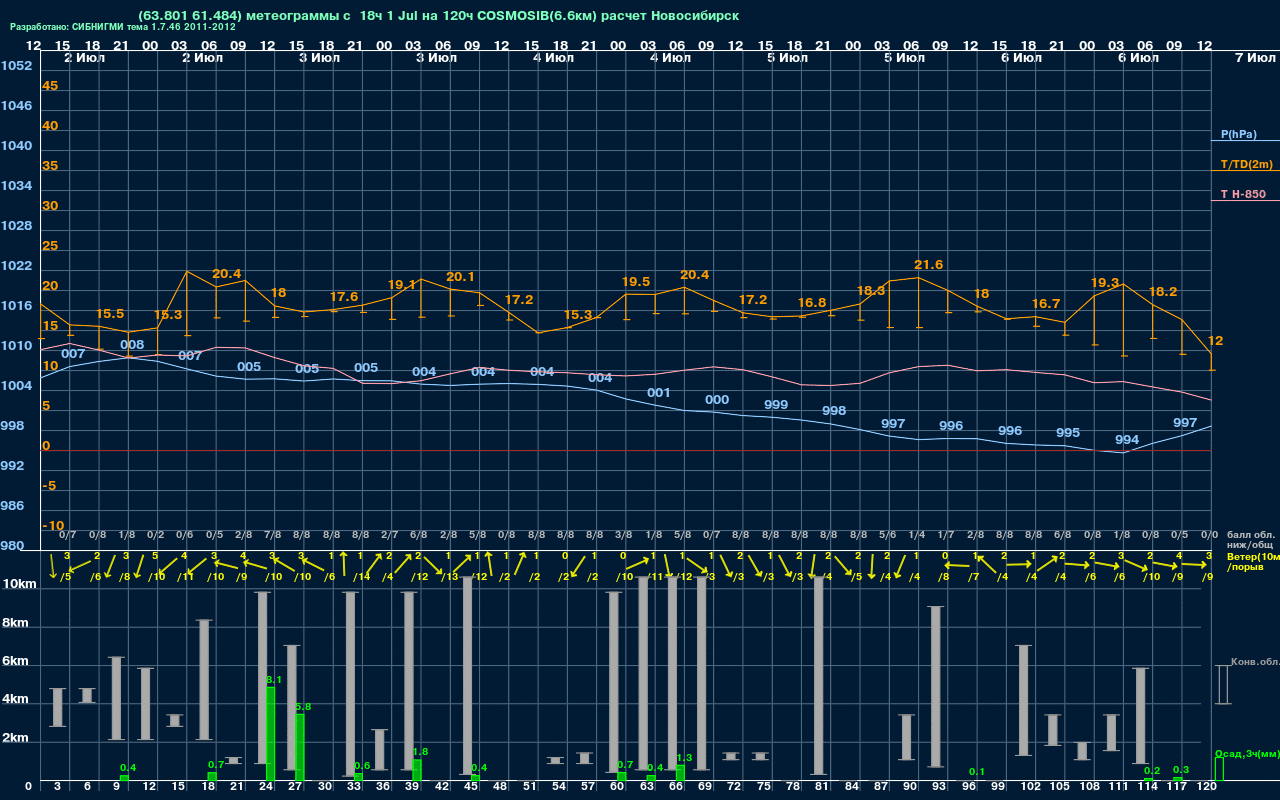Viewport: 1280px width, 800px height.
Task: Click the 1.3 precipitation value label
Action: pyautogui.click(x=684, y=758)
